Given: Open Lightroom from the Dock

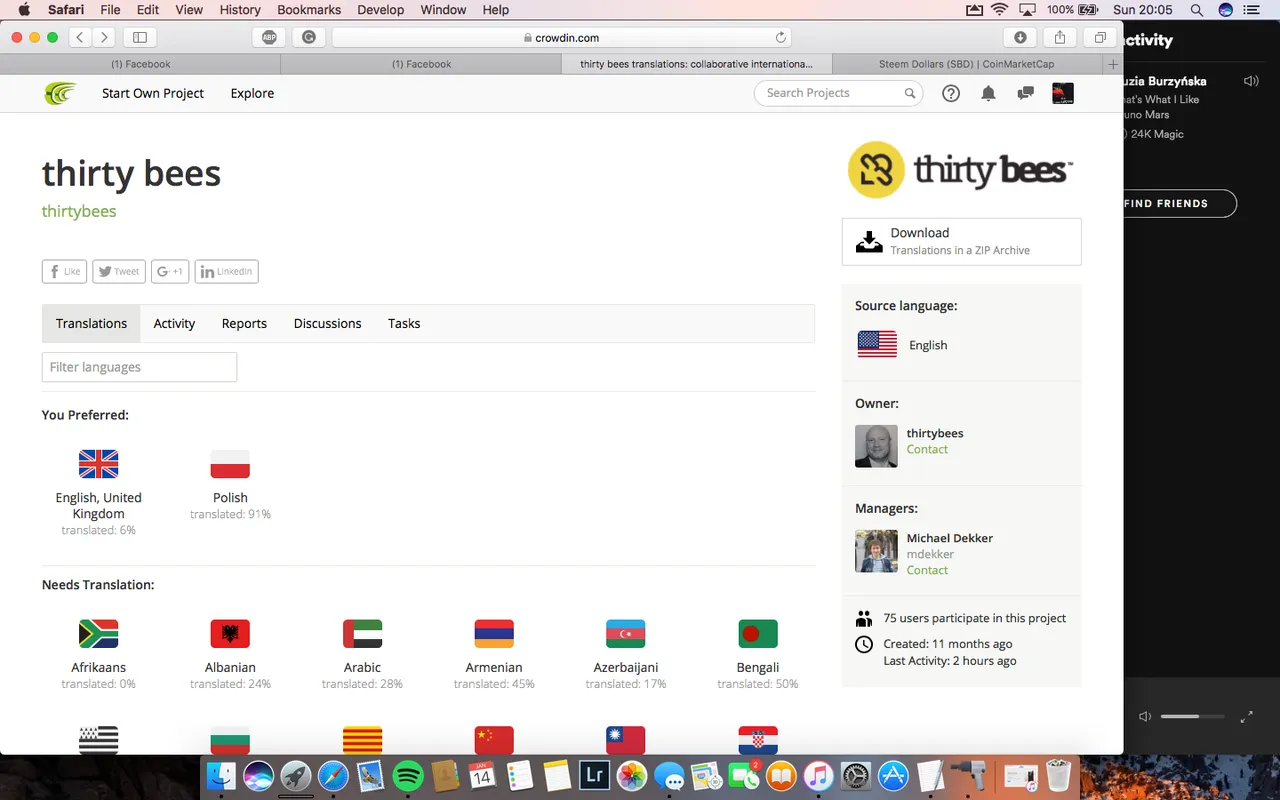Looking at the screenshot, I should click(595, 775).
